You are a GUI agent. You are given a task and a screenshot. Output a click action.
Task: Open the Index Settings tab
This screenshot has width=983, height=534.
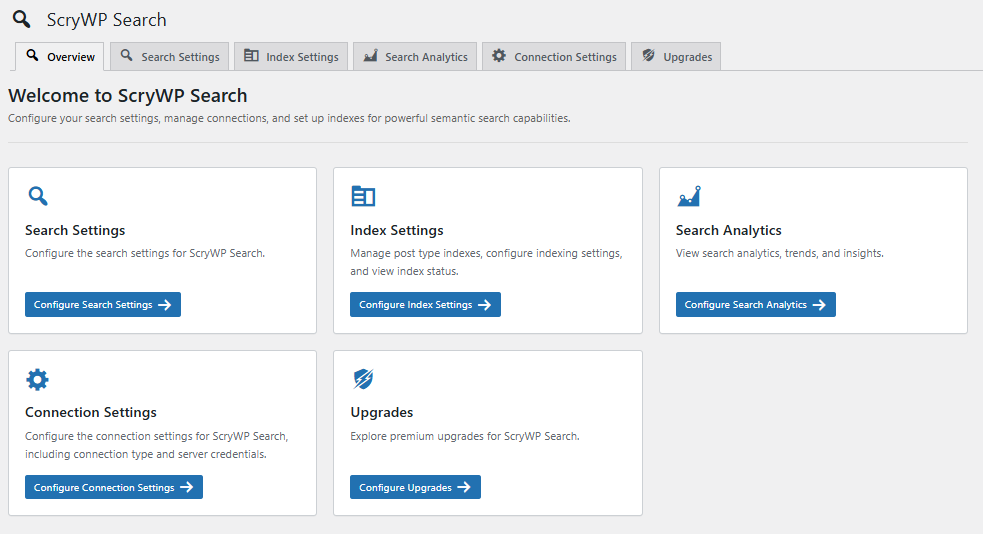292,57
